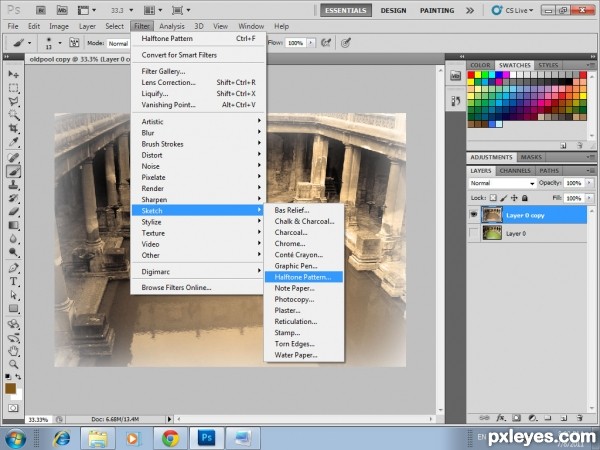Toggle tablet pressure controls size icon

[346, 43]
